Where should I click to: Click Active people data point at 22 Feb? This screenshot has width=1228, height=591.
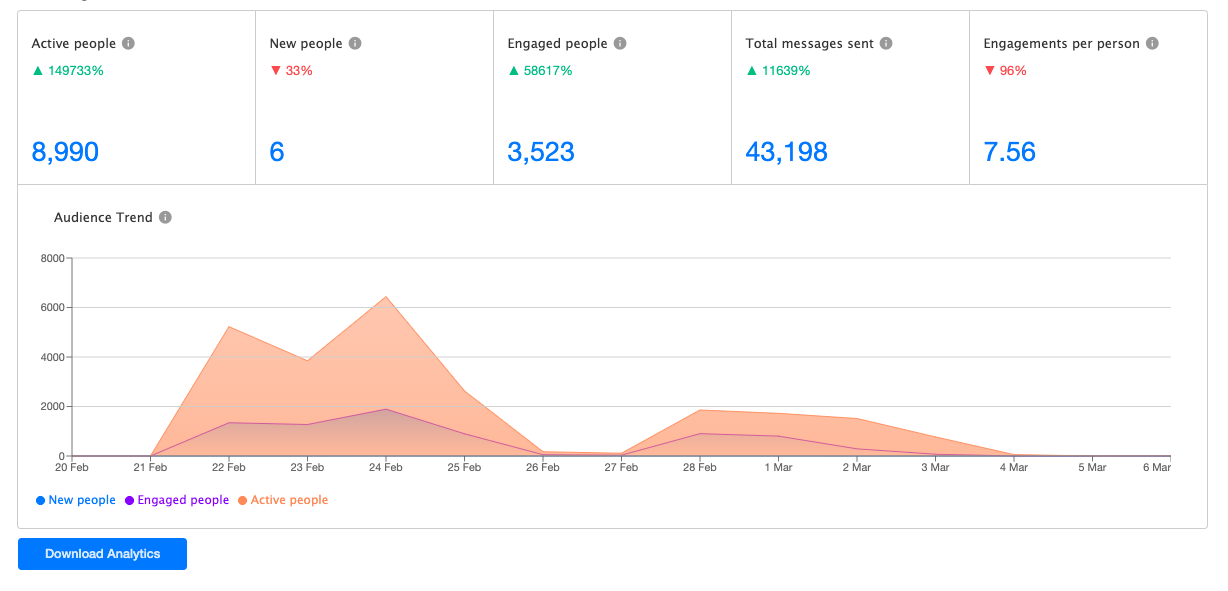click(229, 327)
